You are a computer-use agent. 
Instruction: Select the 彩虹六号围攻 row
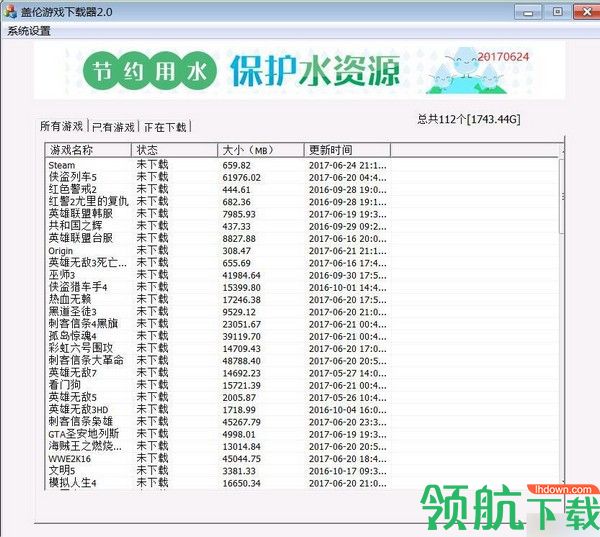[302, 349]
